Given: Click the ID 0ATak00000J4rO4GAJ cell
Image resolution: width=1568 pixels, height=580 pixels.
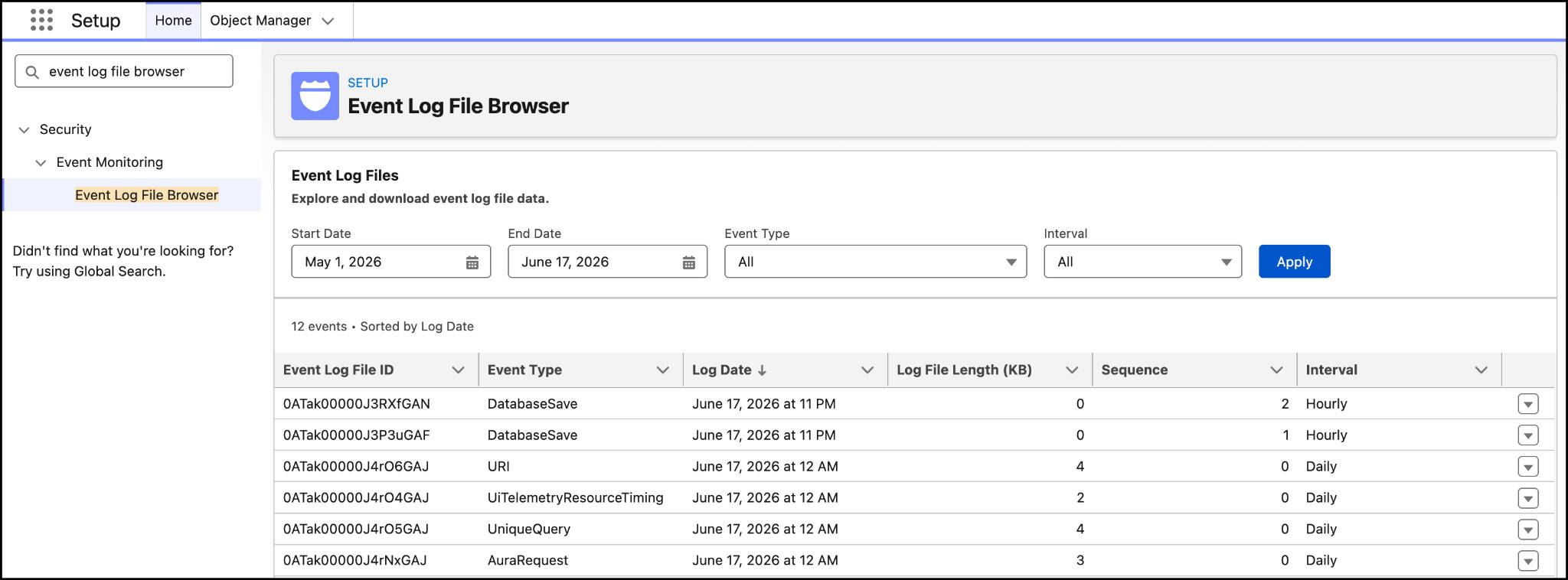Looking at the screenshot, I should (x=356, y=498).
